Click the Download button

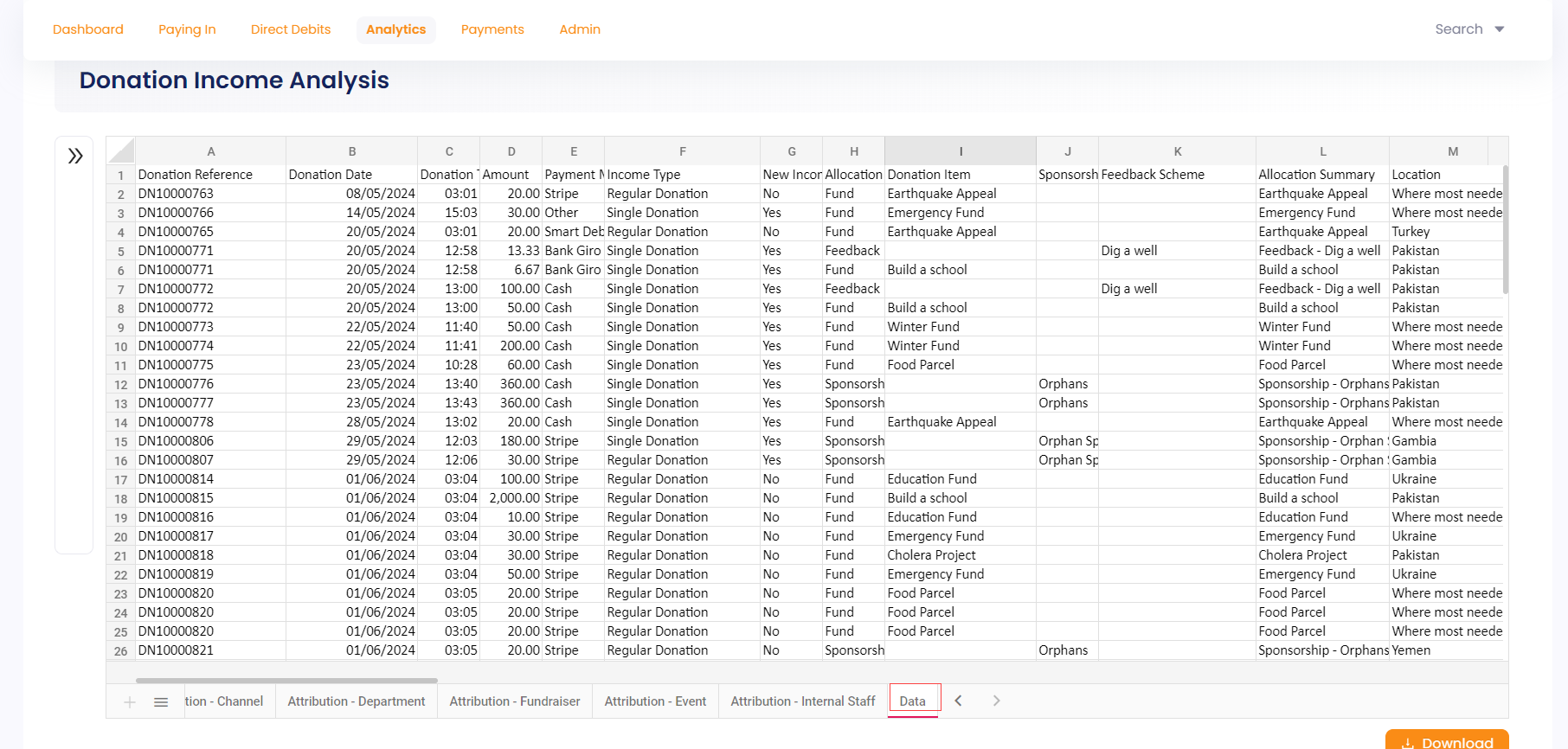(x=1447, y=741)
